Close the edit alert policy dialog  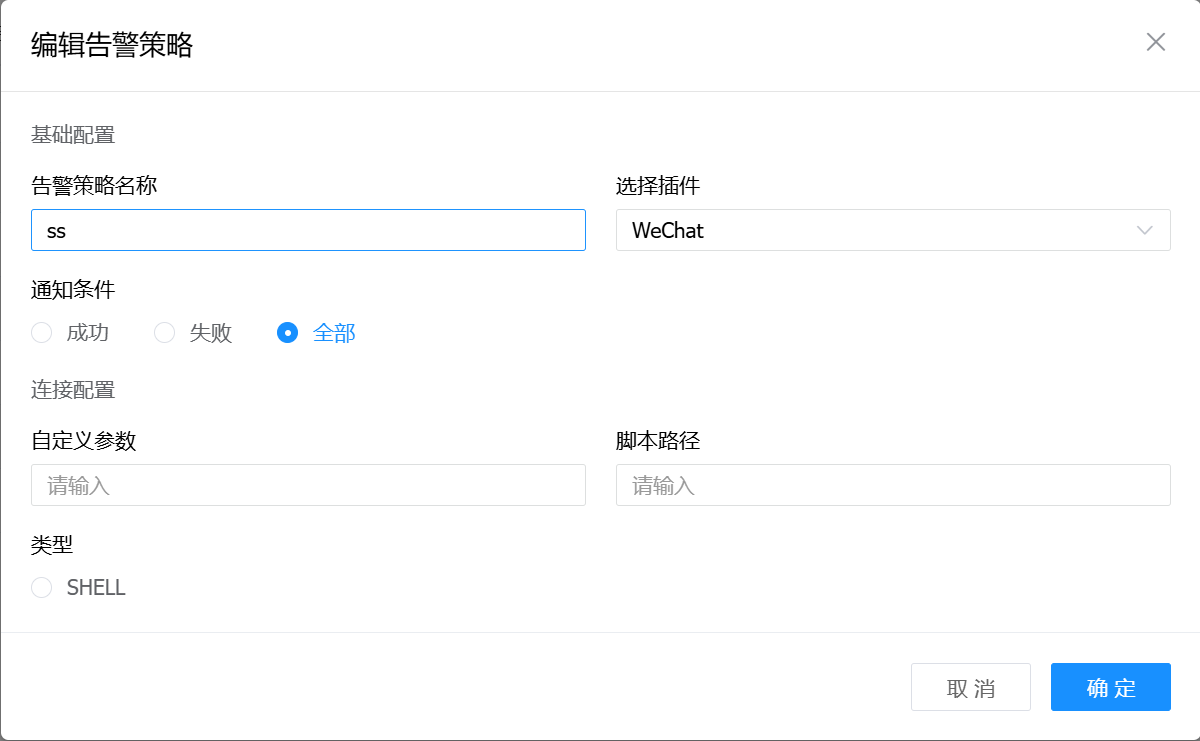(1156, 42)
